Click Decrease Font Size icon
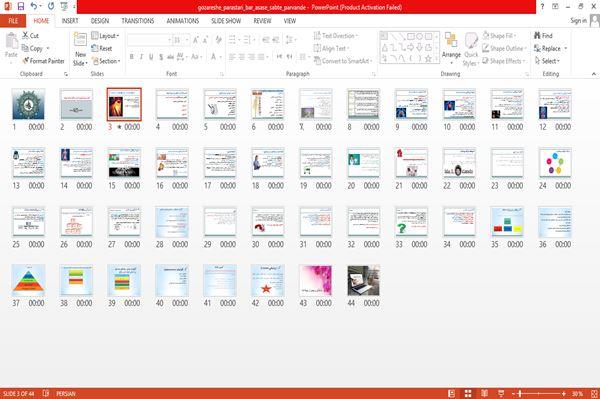This screenshot has width=600, height=399. click(x=206, y=39)
